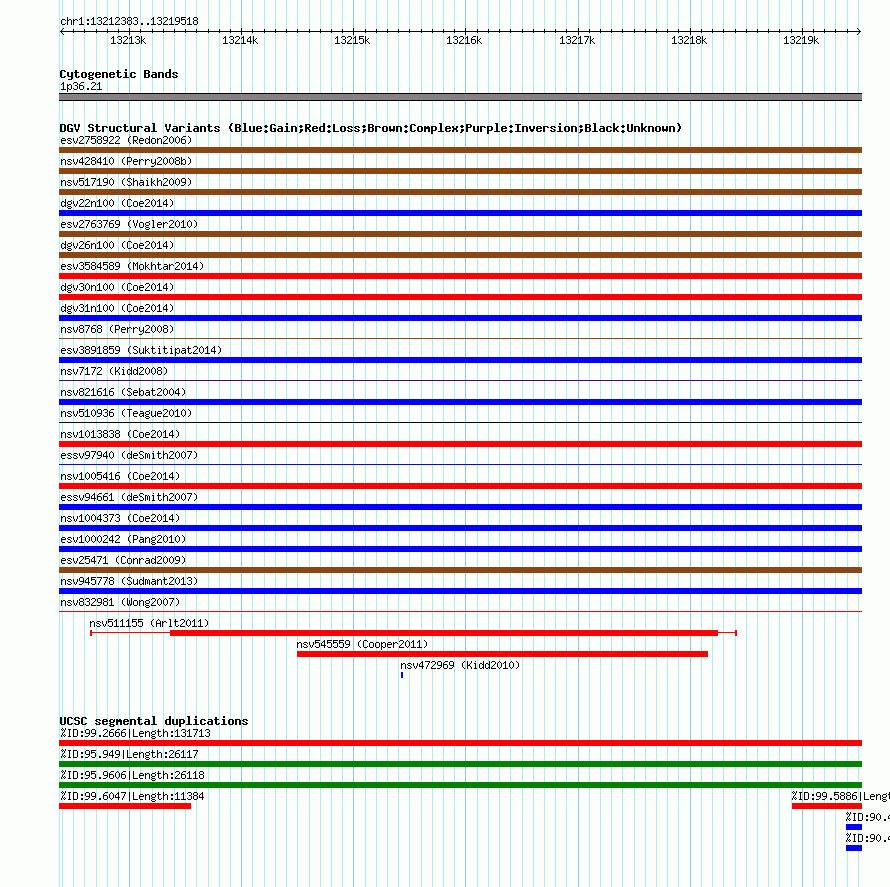Click the small blue mark under nsv472969
Image resolution: width=890 pixels, height=887 pixels.
coord(402,675)
